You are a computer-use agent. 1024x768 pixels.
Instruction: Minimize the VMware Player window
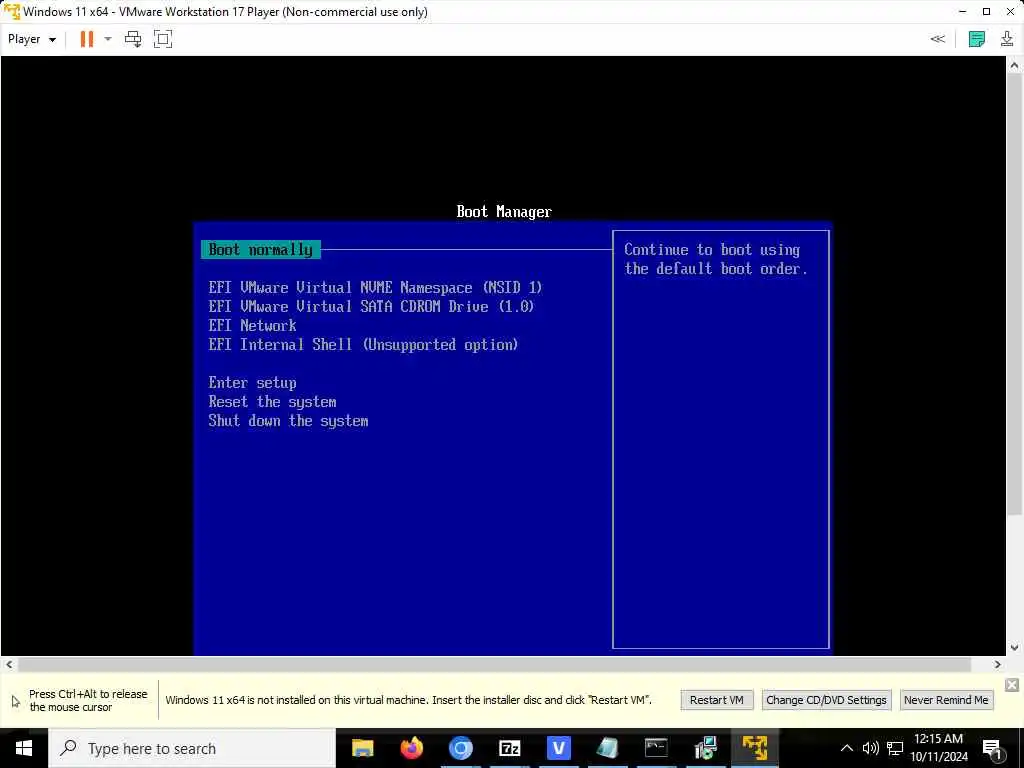963,12
